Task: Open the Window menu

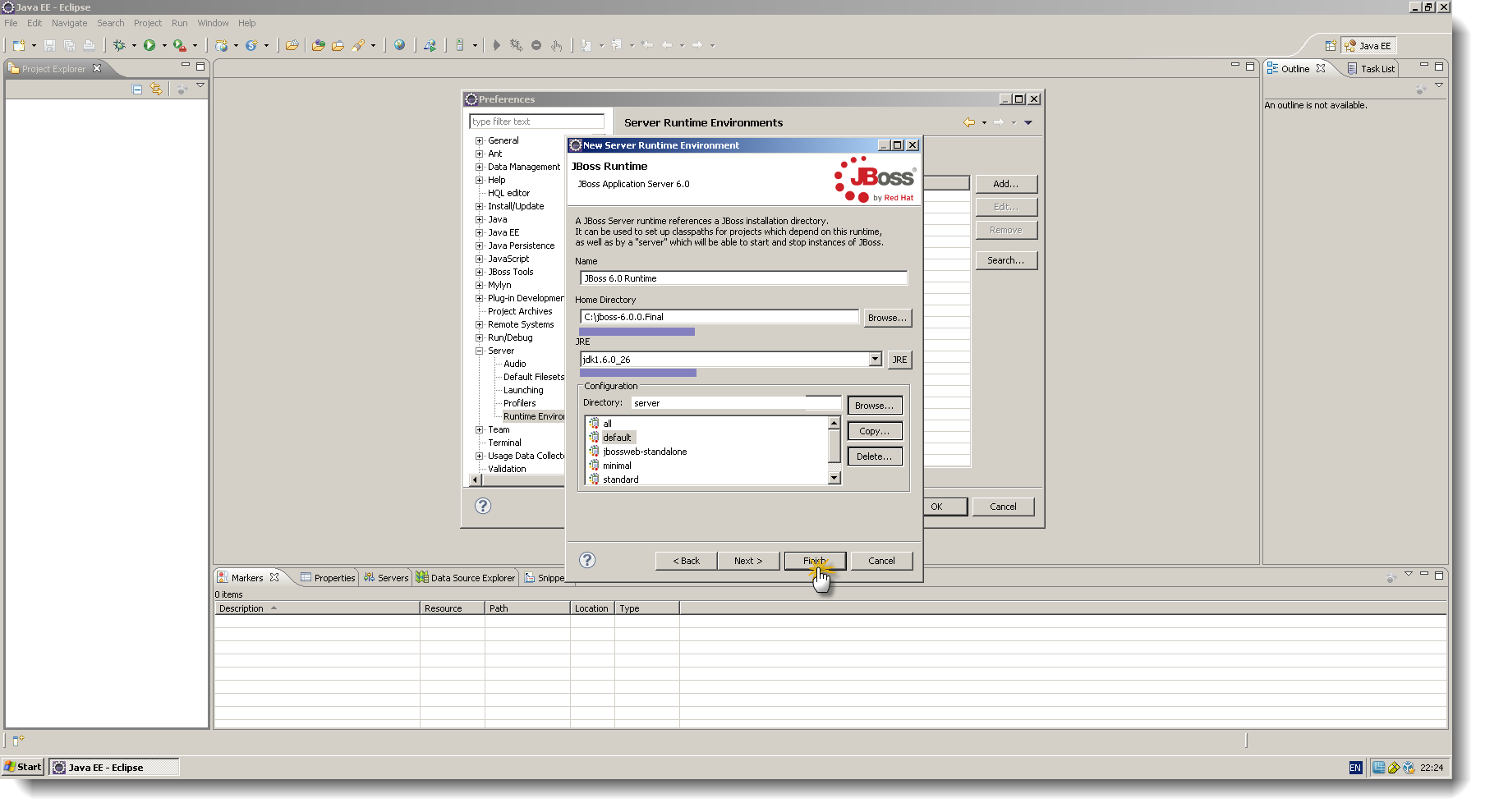Action: pos(213,23)
